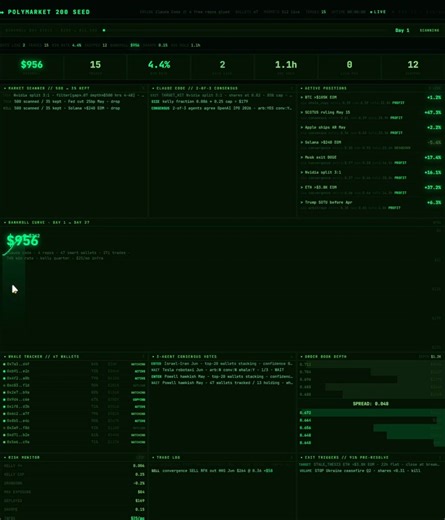Collapse the Market Scanner panel header
This screenshot has height=520, width=445.
click(5, 88)
